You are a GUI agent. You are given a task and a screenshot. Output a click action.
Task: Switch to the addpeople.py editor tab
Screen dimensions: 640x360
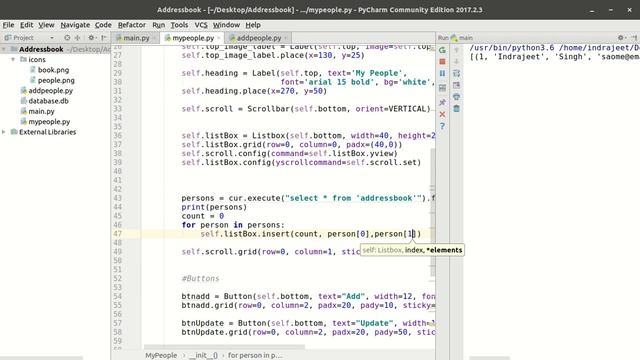pos(259,38)
